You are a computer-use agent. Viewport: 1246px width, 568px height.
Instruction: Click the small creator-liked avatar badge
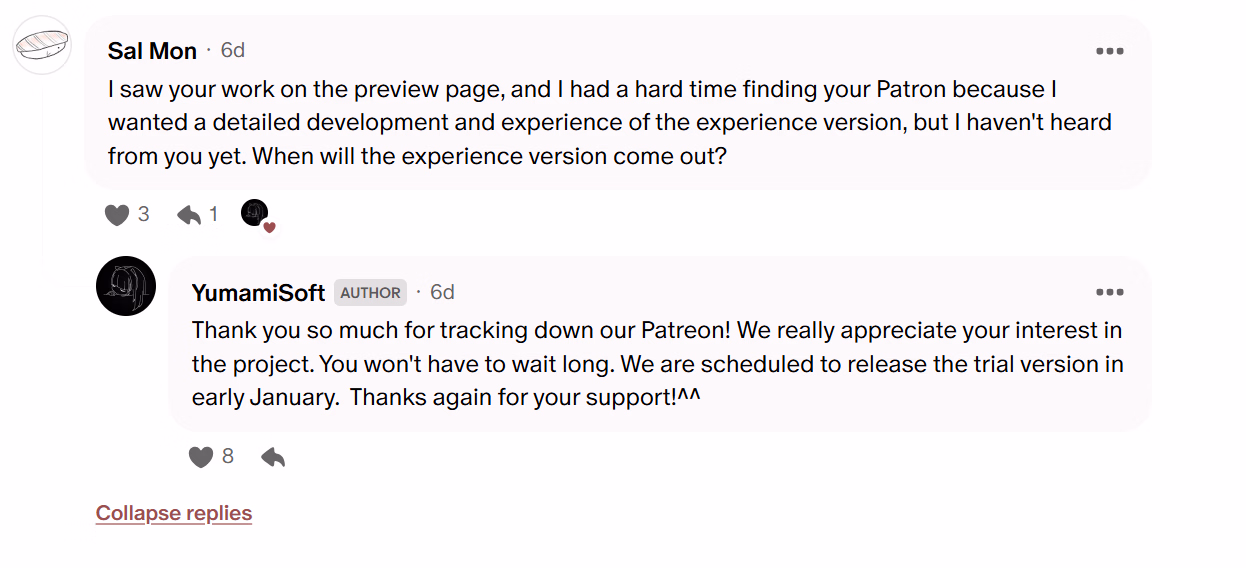[256, 213]
